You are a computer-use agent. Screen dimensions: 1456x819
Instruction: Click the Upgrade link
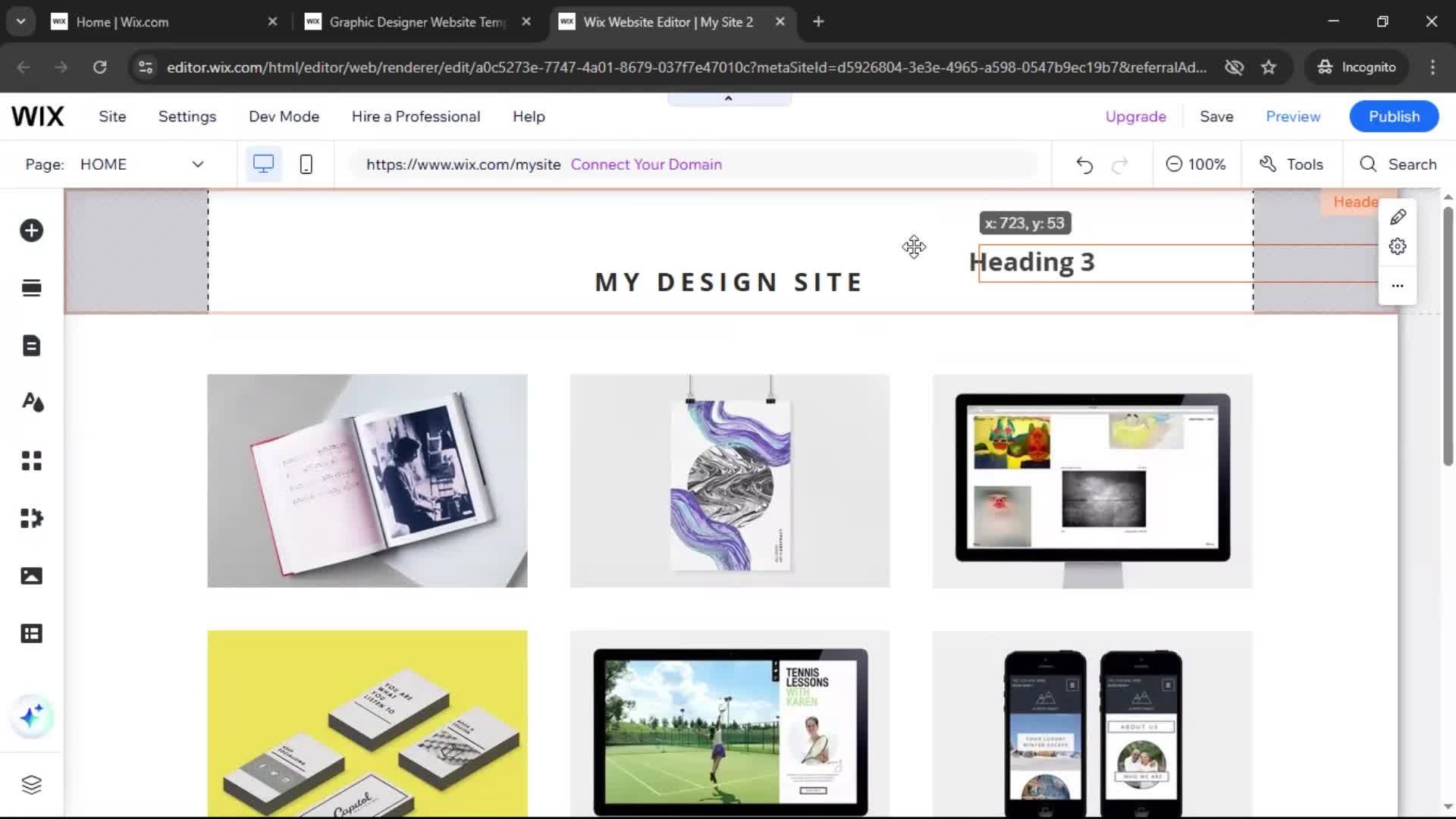(x=1135, y=117)
